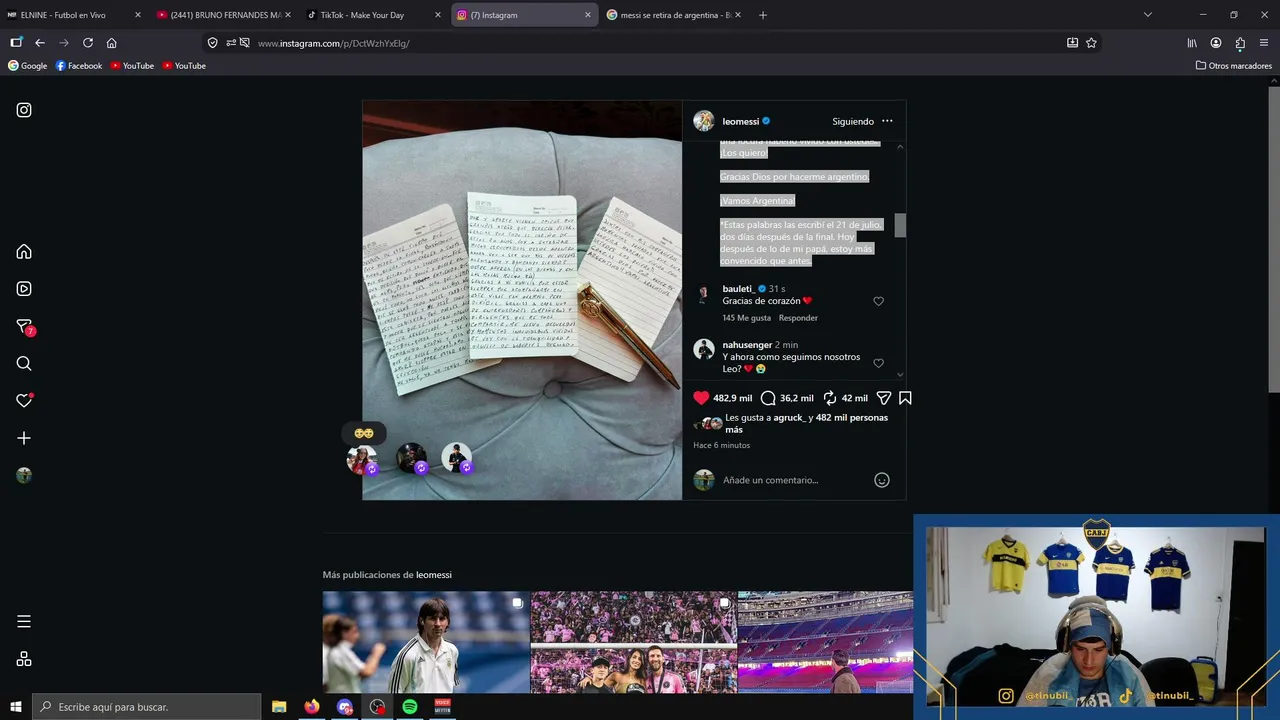Open agruck_ profile from likes line
This screenshot has width=1280, height=720.
789,418
